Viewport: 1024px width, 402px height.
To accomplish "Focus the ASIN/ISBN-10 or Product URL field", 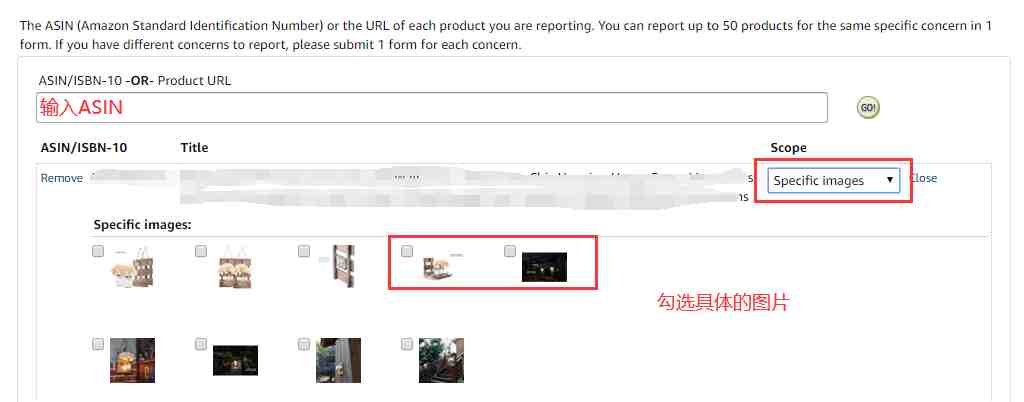I will [432, 108].
